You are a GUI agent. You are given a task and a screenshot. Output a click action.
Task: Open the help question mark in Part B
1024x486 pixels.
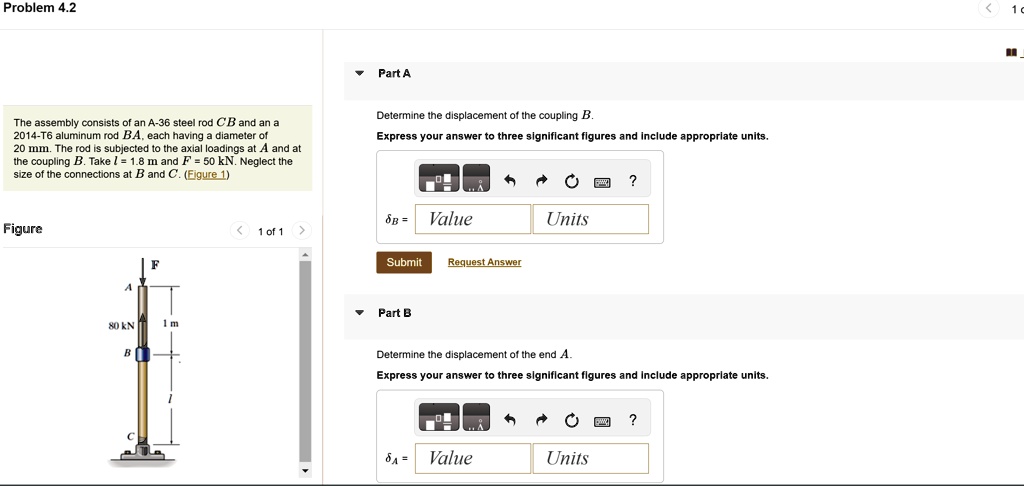point(632,420)
